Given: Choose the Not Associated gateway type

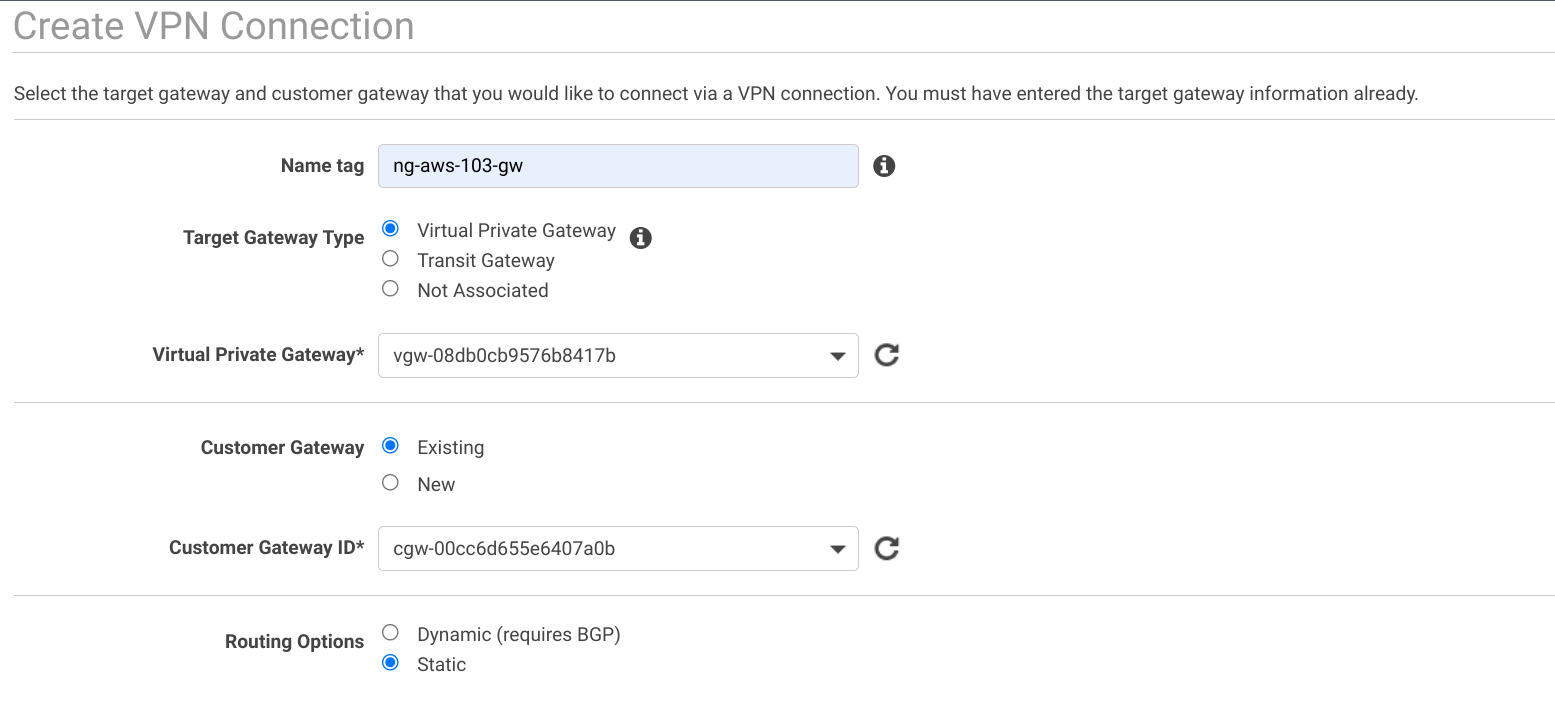Looking at the screenshot, I should [391, 289].
